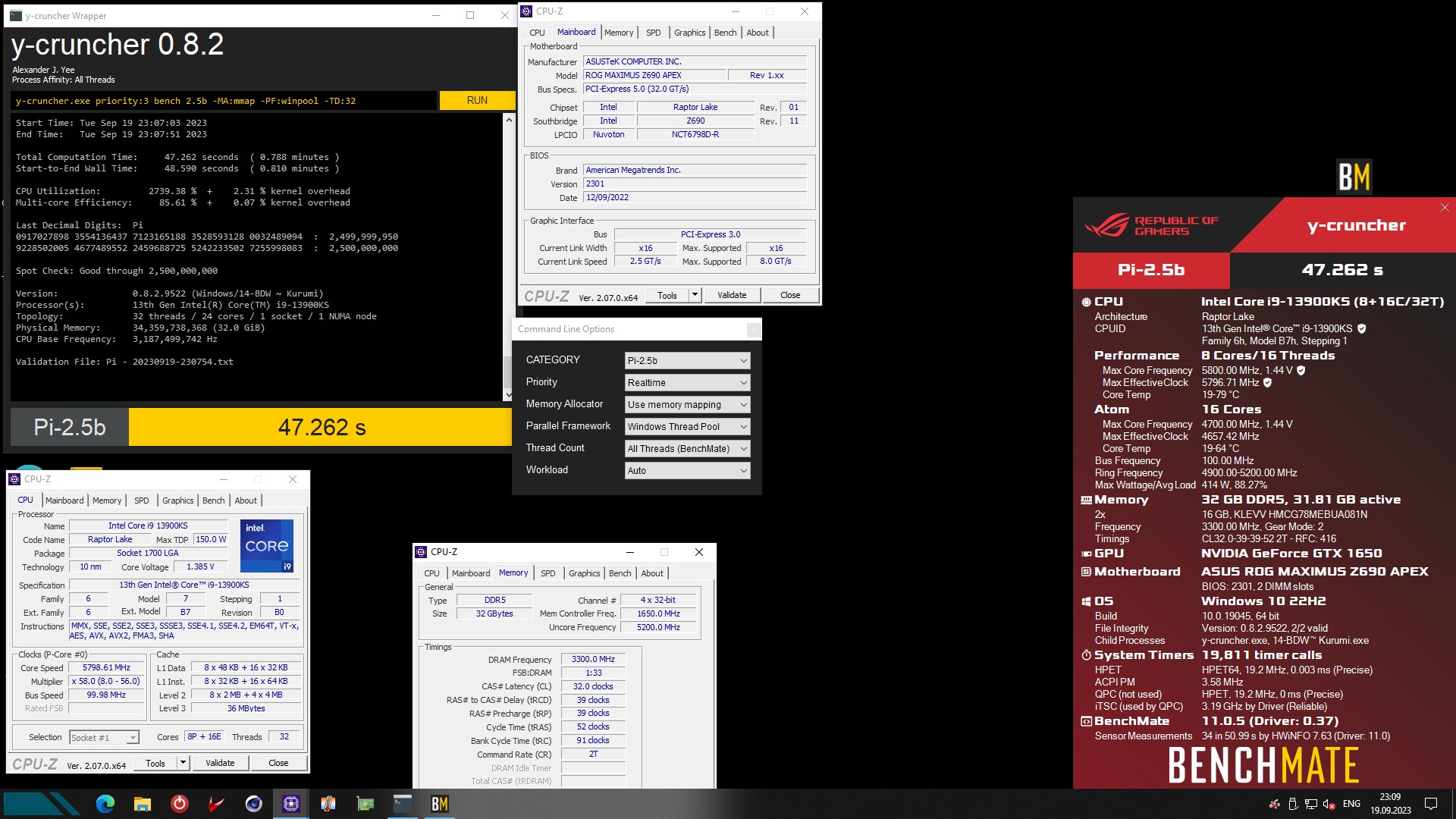Click the BM BenchMate logo above result panel
Image resolution: width=1456 pixels, height=819 pixels.
click(1354, 177)
